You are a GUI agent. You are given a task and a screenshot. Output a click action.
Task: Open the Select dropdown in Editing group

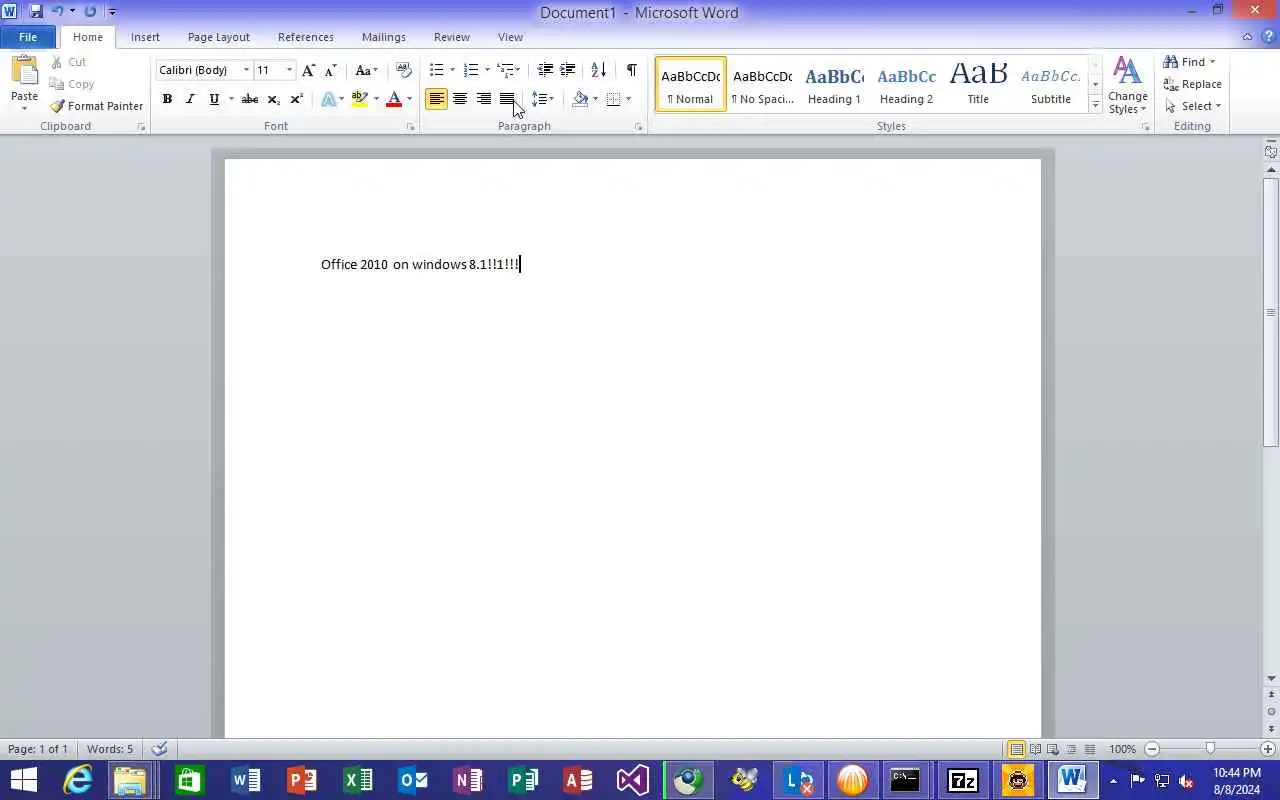point(1193,106)
